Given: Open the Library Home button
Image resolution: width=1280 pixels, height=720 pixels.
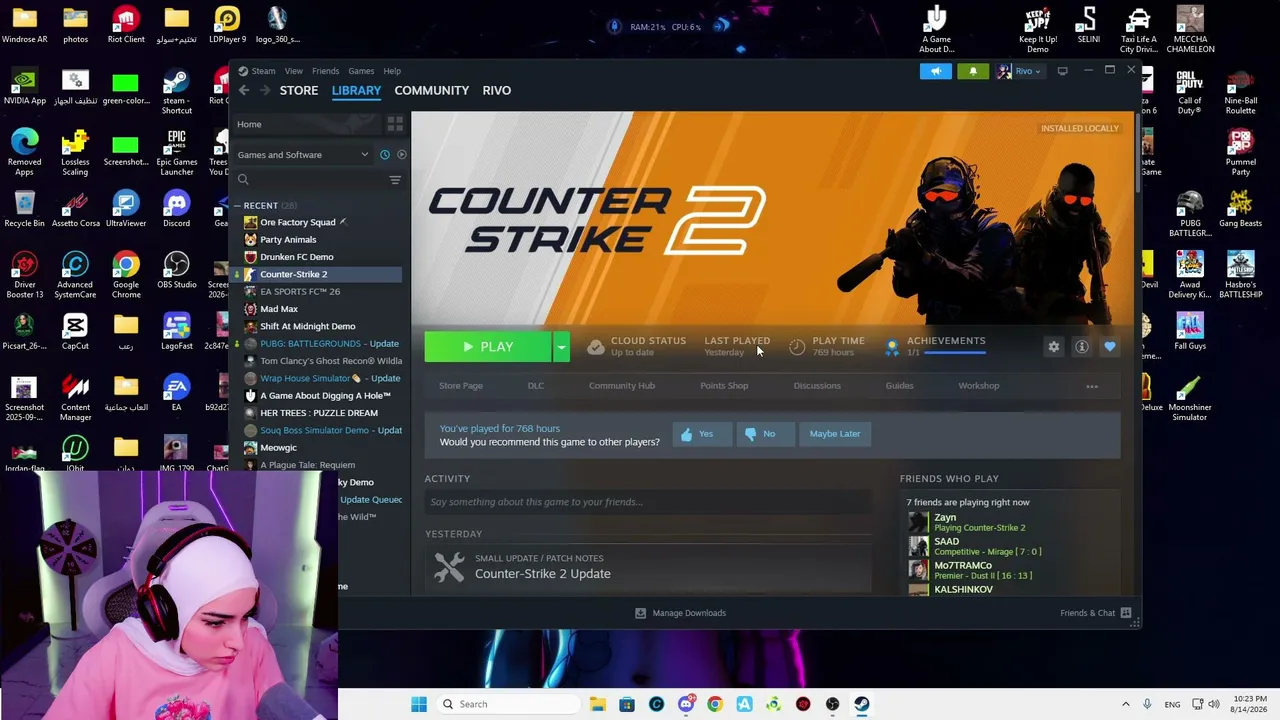Looking at the screenshot, I should coord(306,124).
